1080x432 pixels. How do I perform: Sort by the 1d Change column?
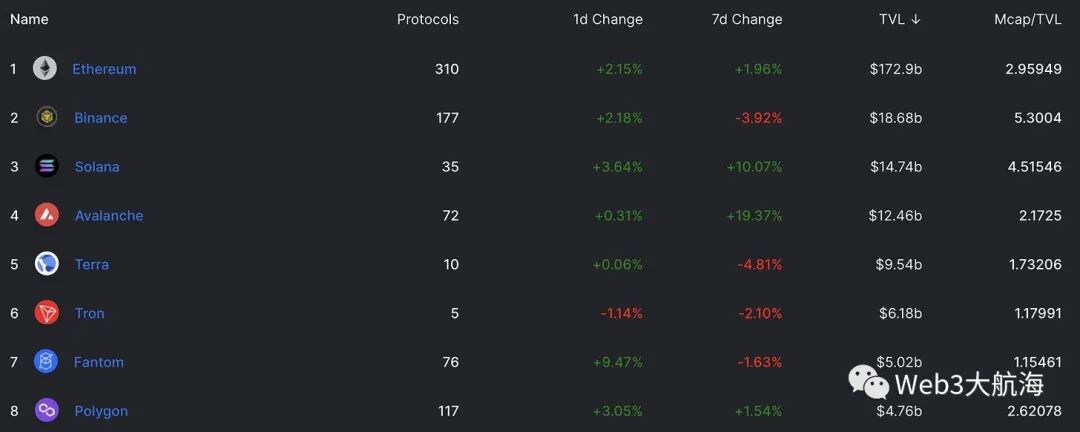[x=607, y=19]
